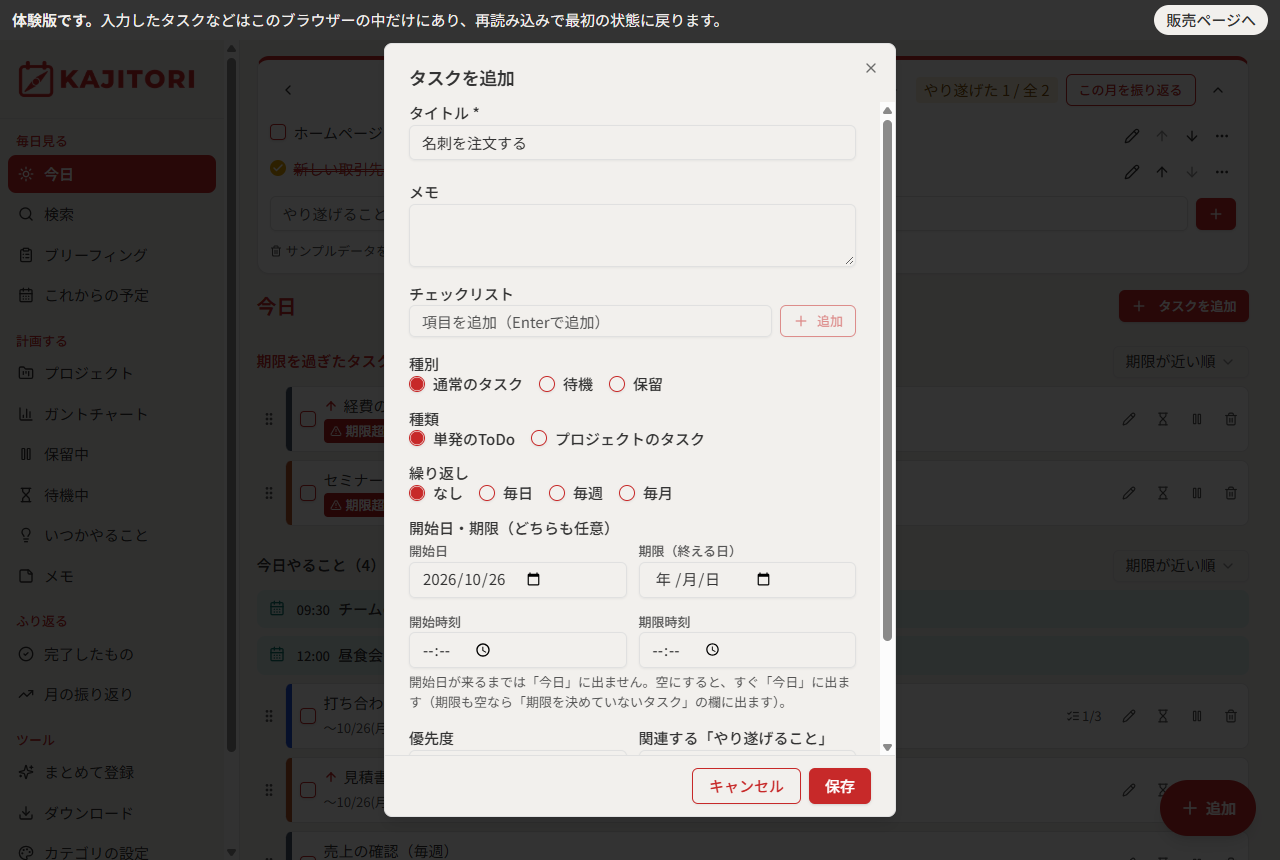This screenshot has height=860, width=1280.
Task: Open ガントチャート in the sidebar
Action: click(x=112, y=414)
